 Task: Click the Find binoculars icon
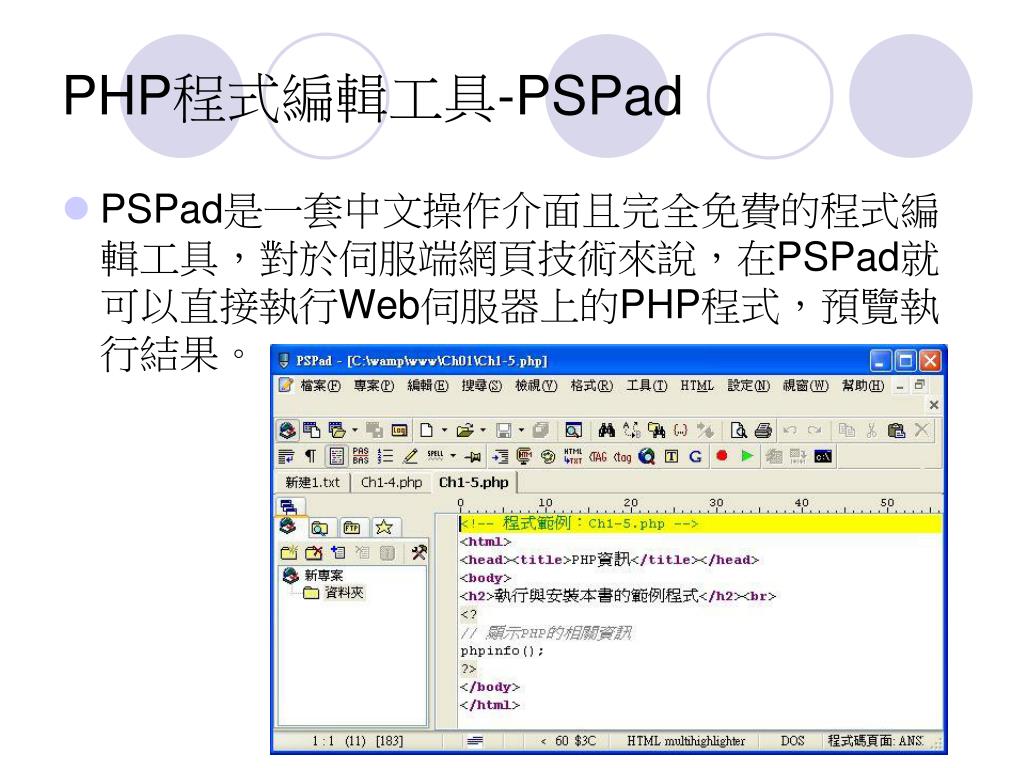[x=607, y=430]
